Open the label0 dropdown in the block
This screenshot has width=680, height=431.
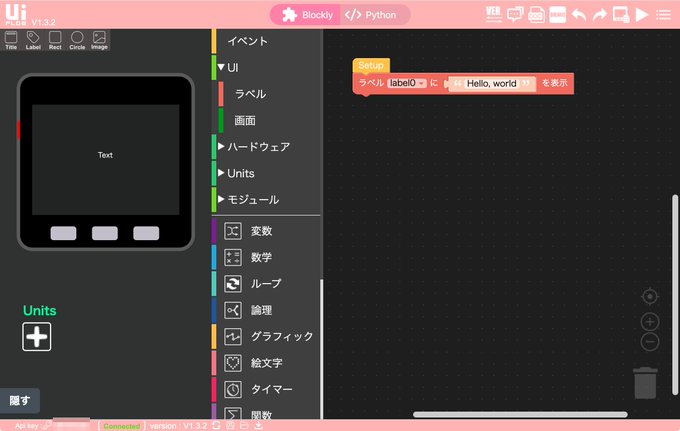click(x=407, y=83)
